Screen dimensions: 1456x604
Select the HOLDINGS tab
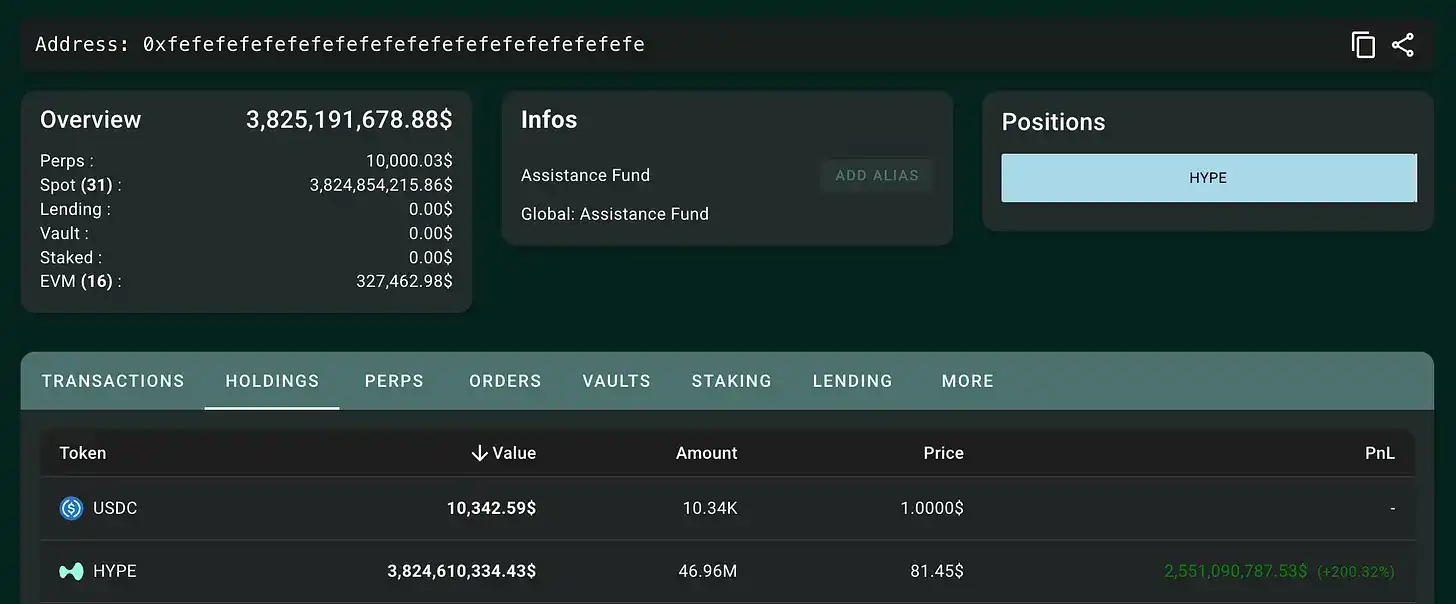point(272,381)
